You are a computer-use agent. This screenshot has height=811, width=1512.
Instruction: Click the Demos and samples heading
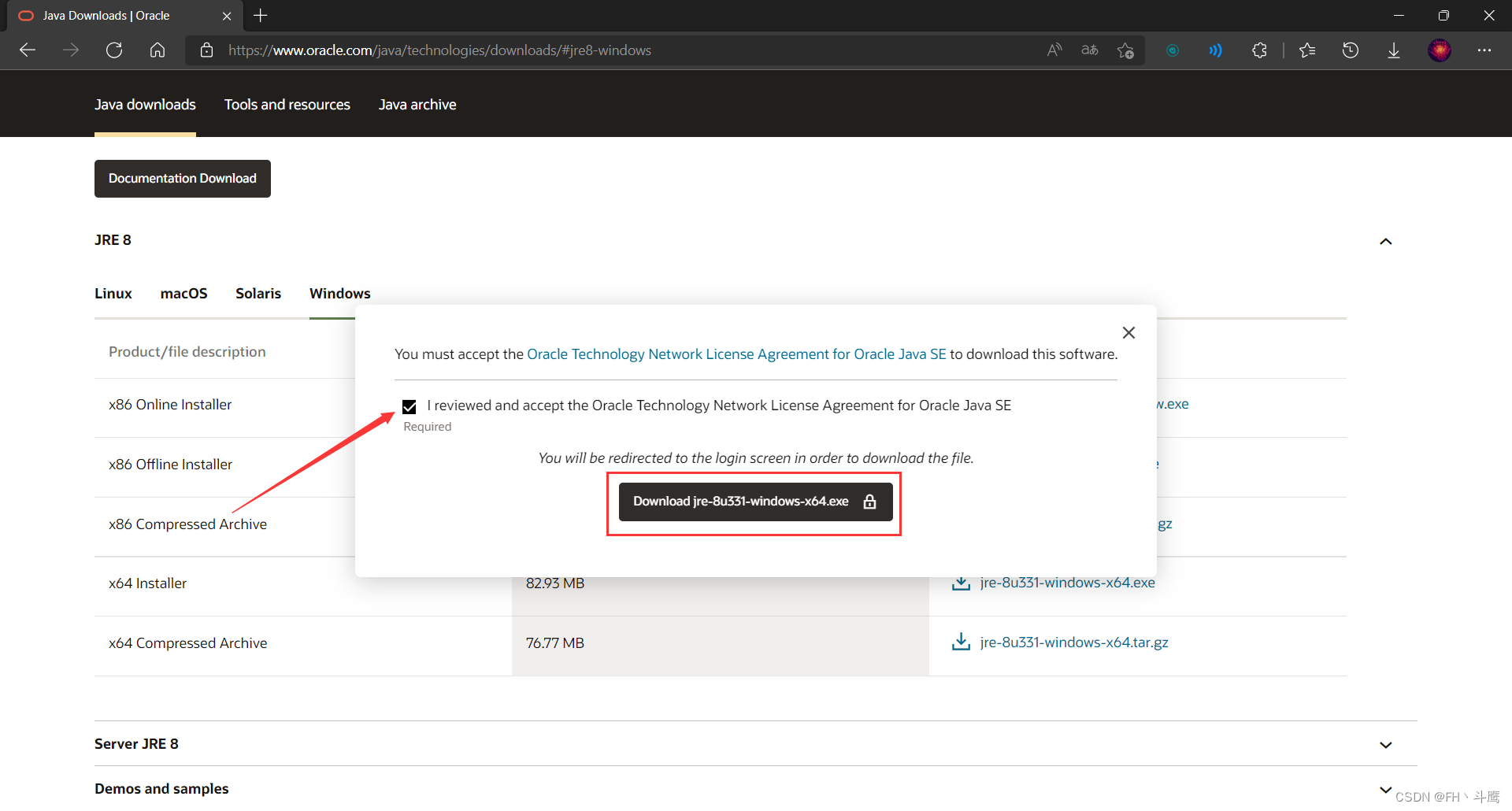tap(161, 789)
